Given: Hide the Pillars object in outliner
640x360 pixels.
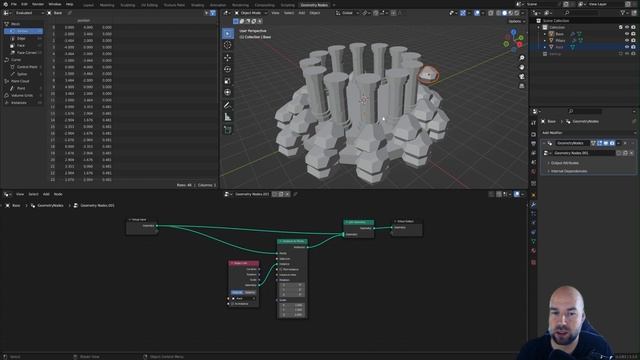Looking at the screenshot, I should point(627,40).
